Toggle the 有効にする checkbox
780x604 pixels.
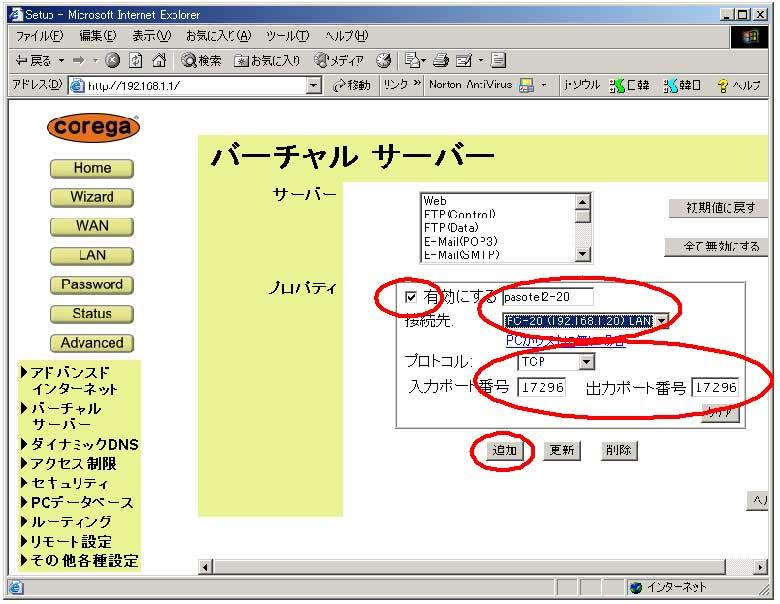point(411,297)
